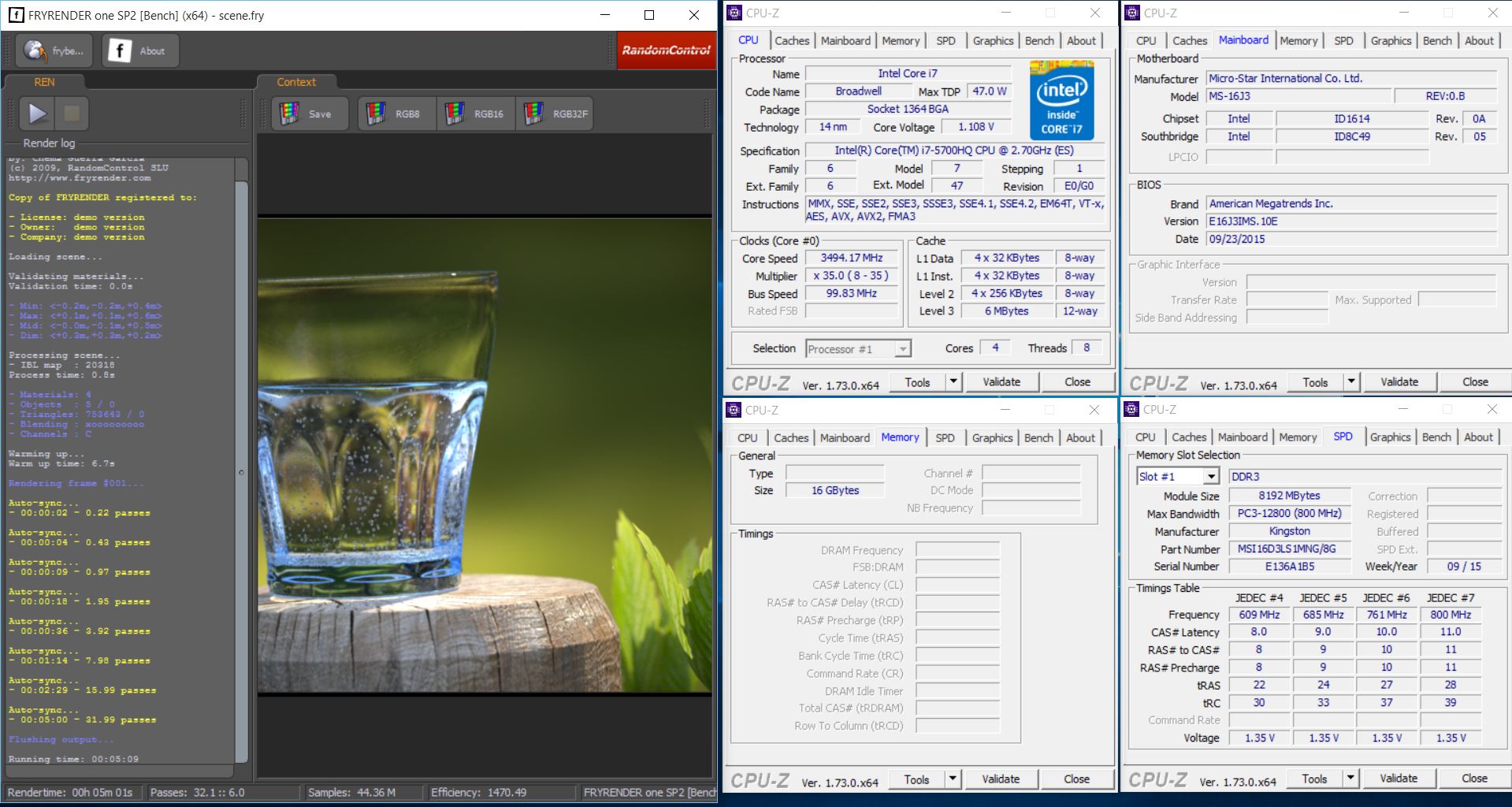
Task: Click Validate in the Memory window
Action: click(1001, 779)
